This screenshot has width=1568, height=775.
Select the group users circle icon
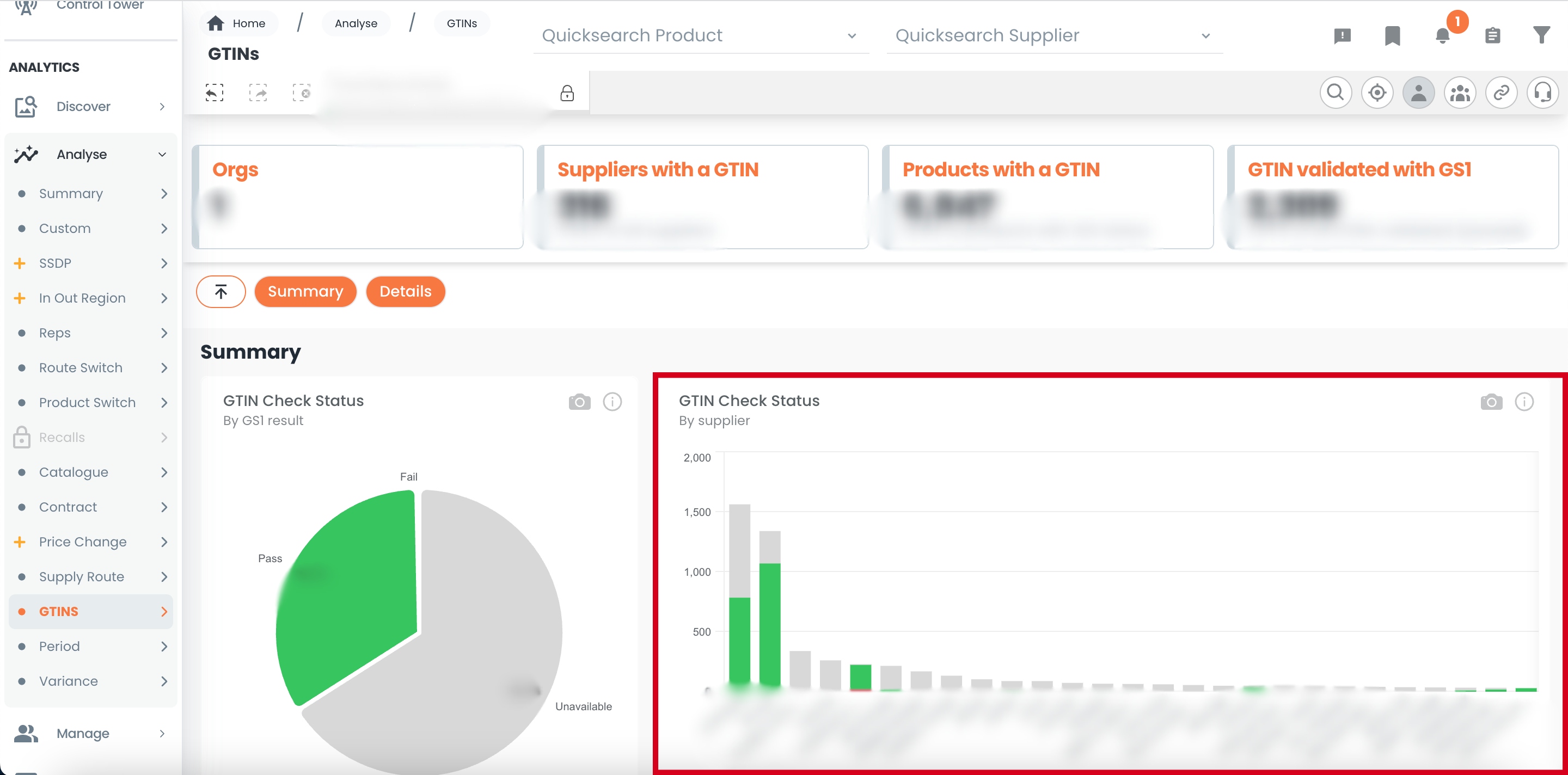click(x=1460, y=93)
